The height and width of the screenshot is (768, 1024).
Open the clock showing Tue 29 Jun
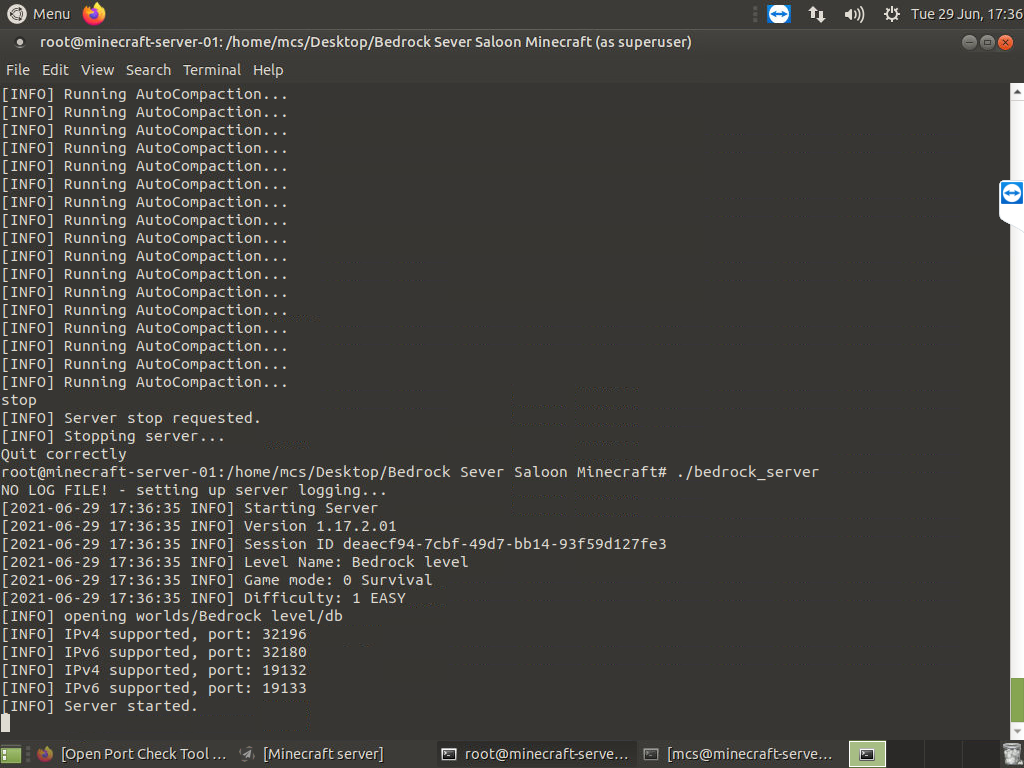tap(967, 14)
